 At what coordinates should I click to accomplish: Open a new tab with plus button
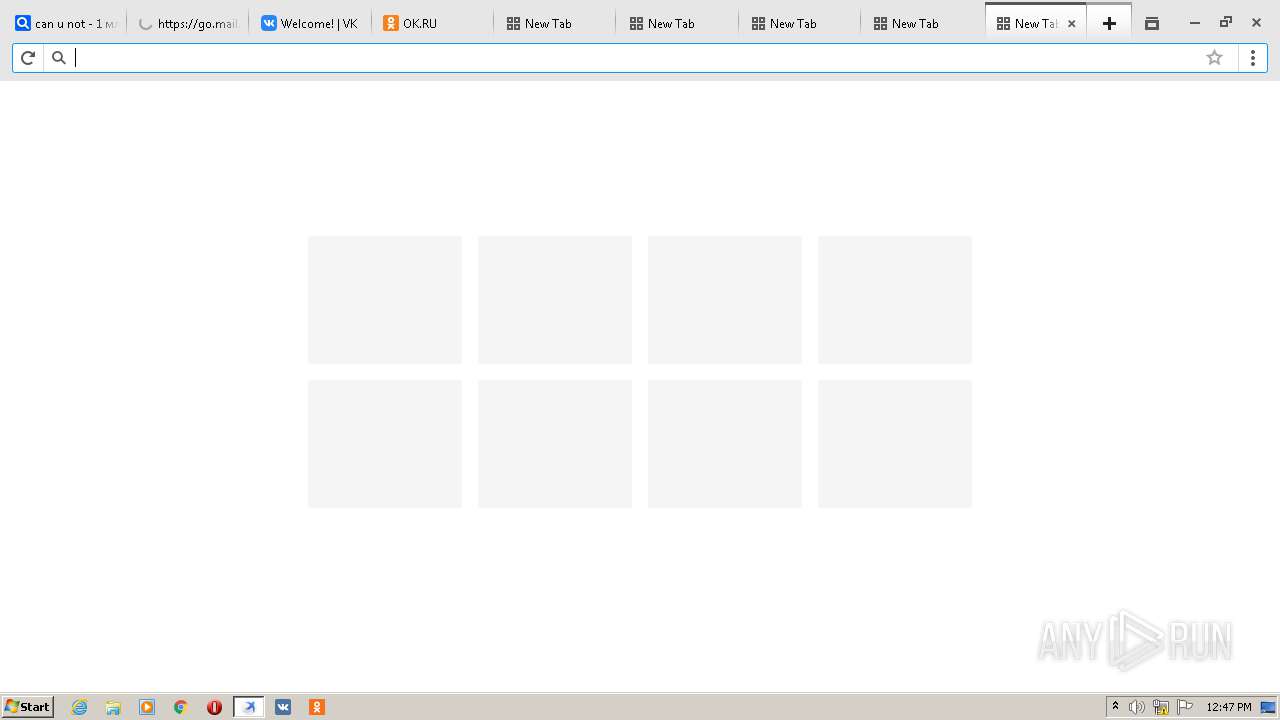tap(1109, 23)
